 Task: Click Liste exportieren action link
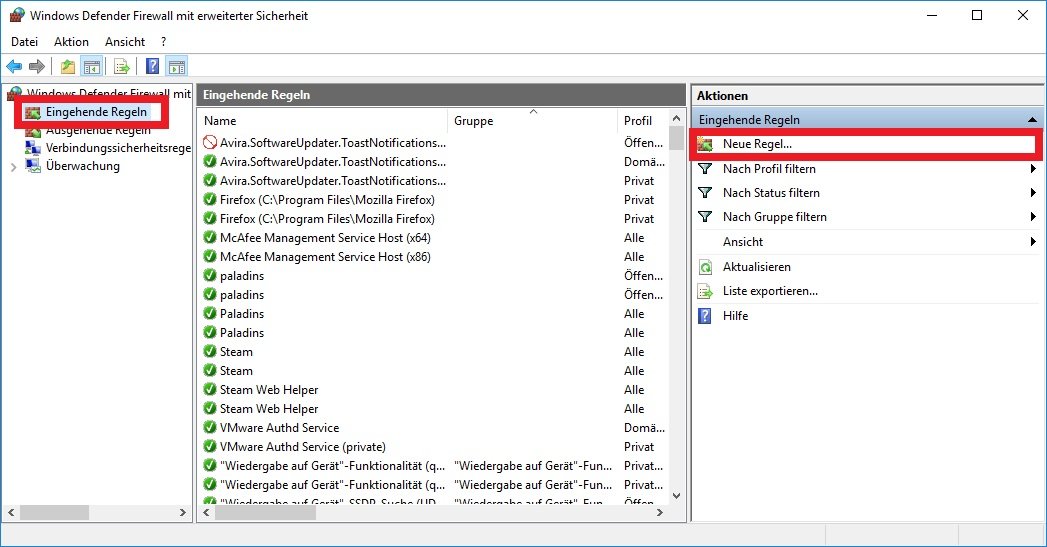pos(770,291)
